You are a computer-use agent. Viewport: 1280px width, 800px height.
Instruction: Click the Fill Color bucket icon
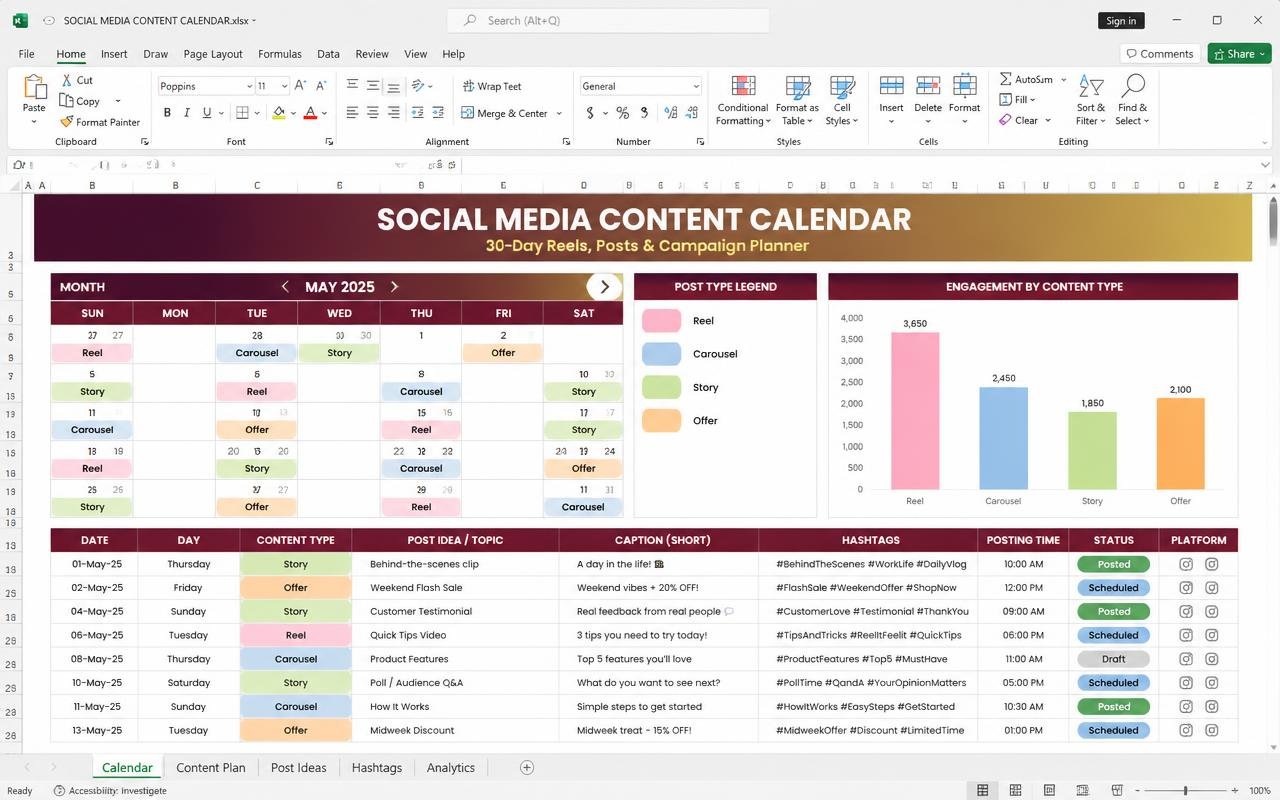pyautogui.click(x=279, y=113)
